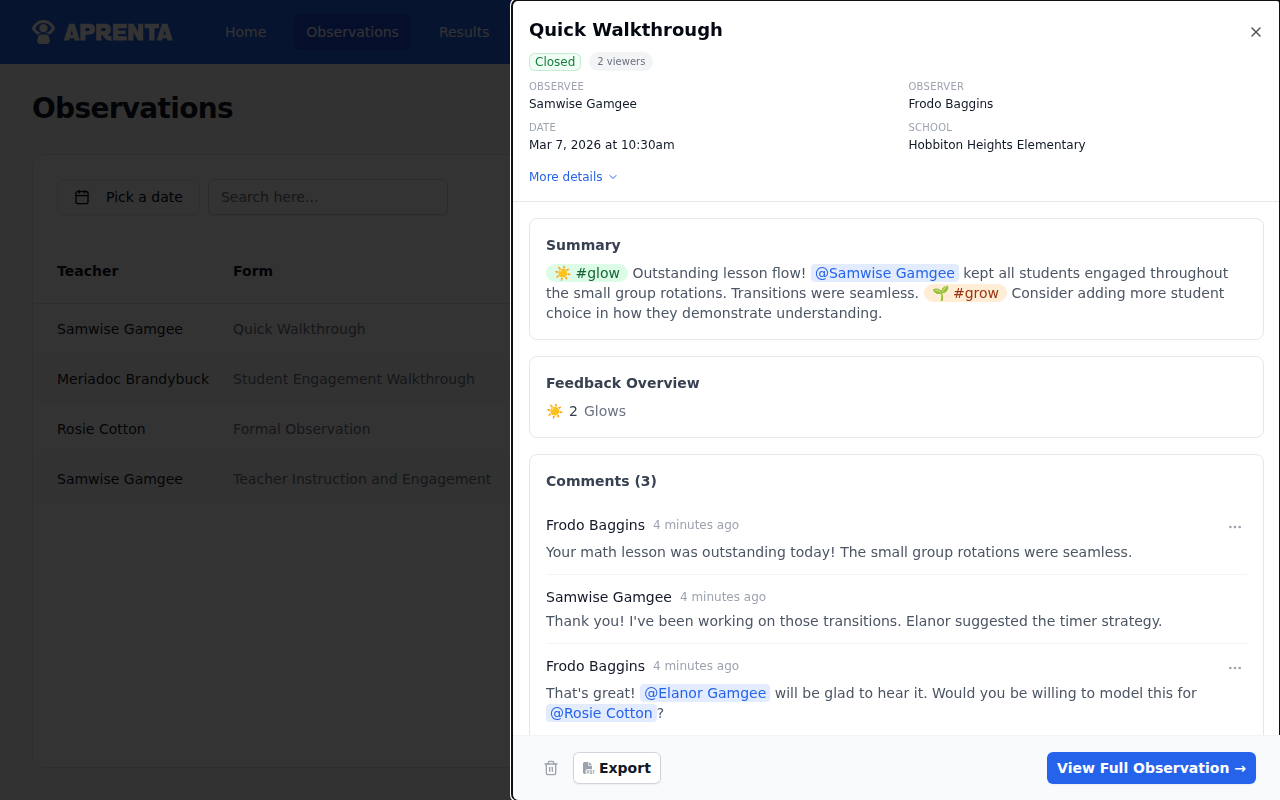Click the @Elanor Gamgee mention
The image size is (1280, 800).
point(705,693)
